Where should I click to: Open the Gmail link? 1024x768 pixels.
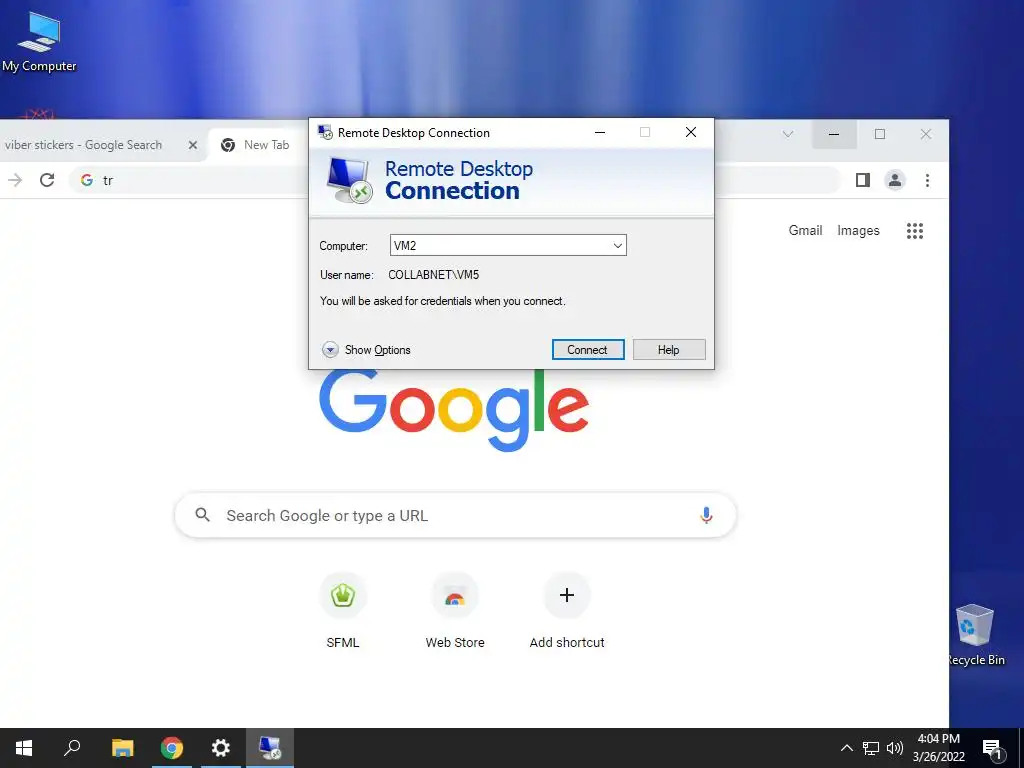click(805, 231)
